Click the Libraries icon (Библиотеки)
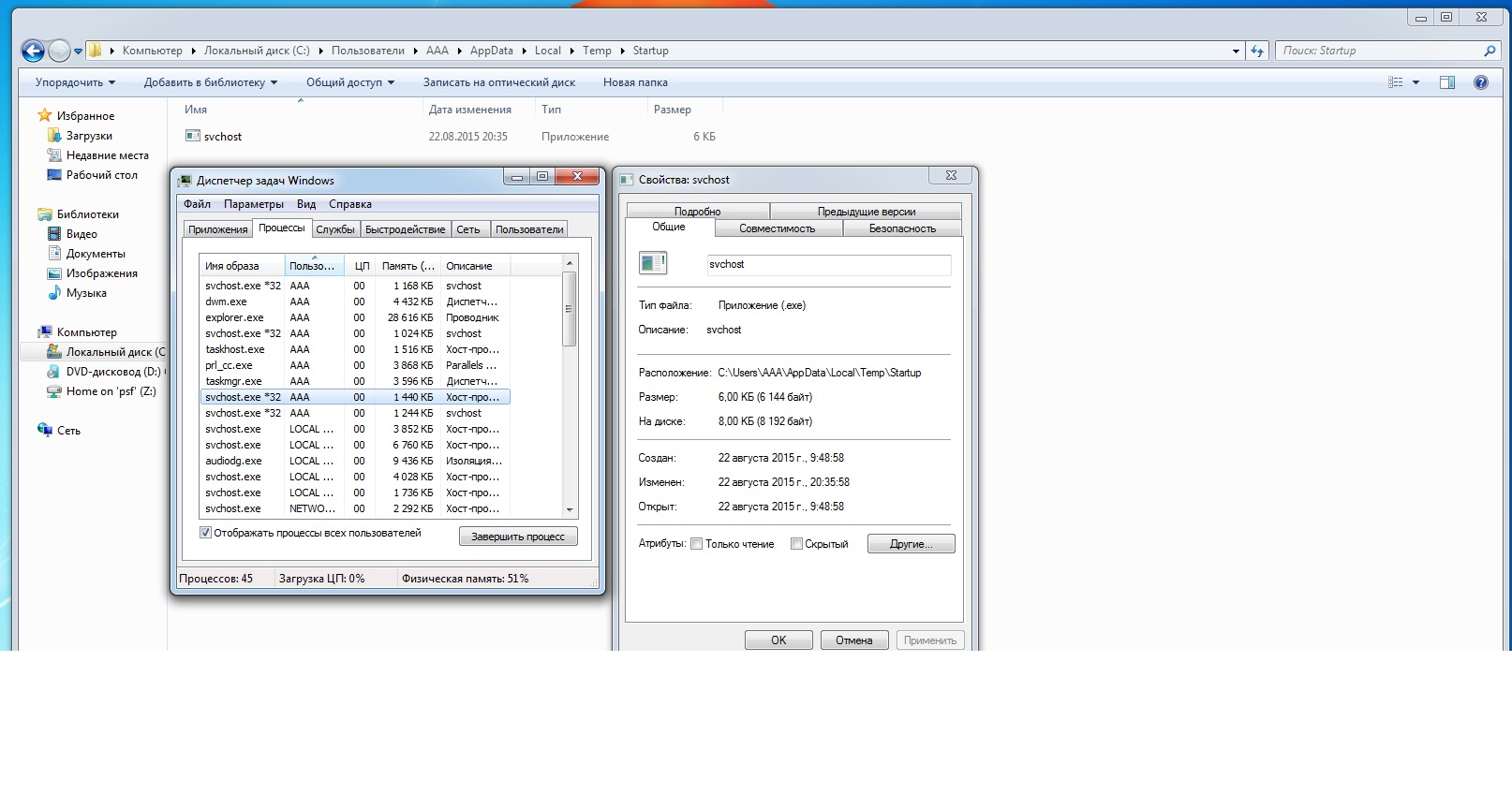Viewport: 1512px width, 809px height. pyautogui.click(x=44, y=213)
